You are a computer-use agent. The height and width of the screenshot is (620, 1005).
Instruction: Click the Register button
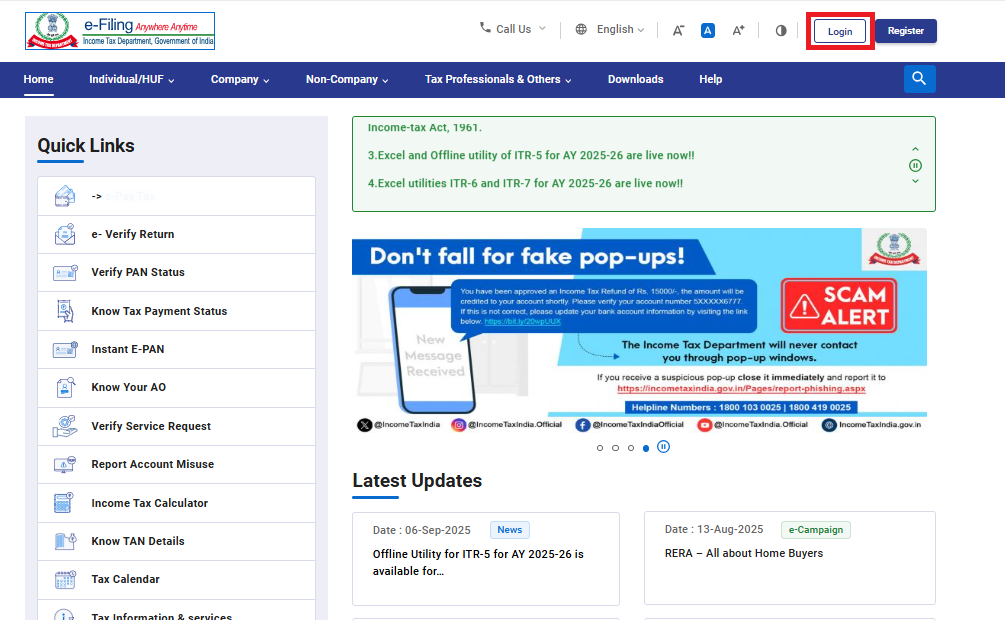point(905,31)
